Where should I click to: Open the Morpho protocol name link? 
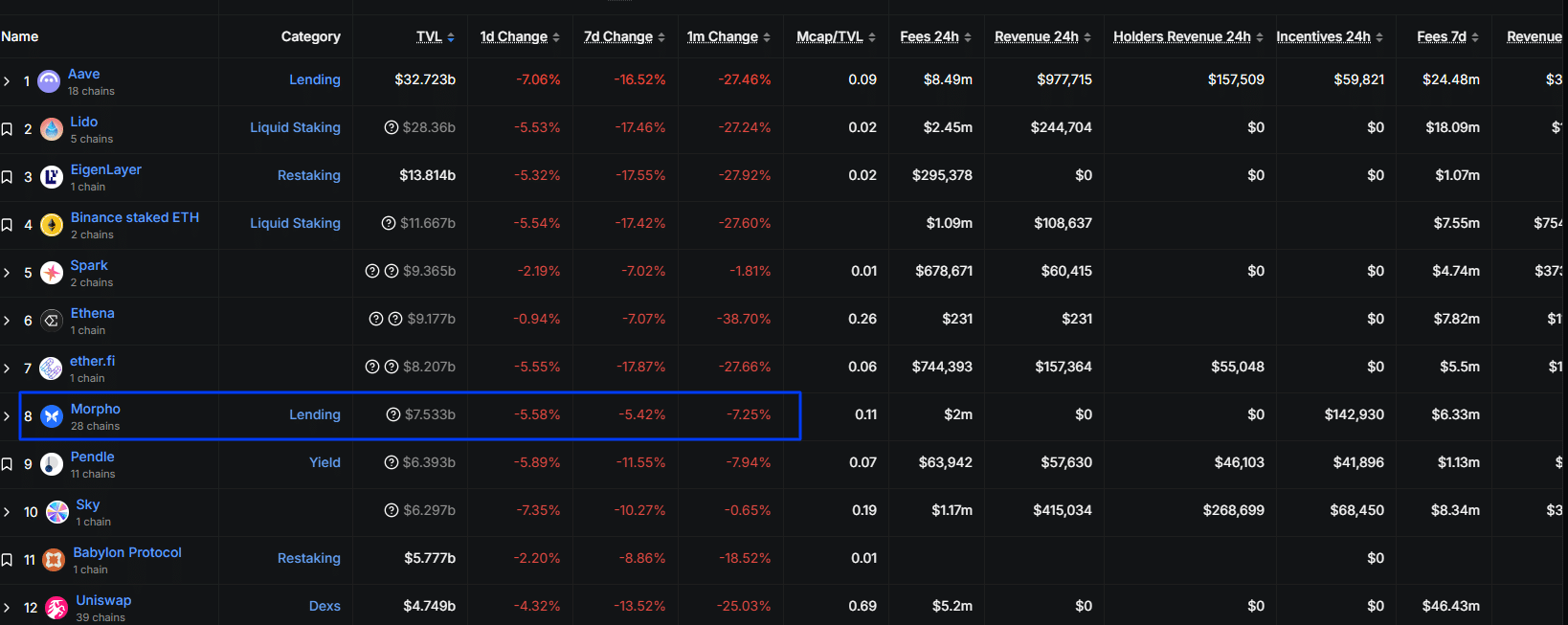96,409
